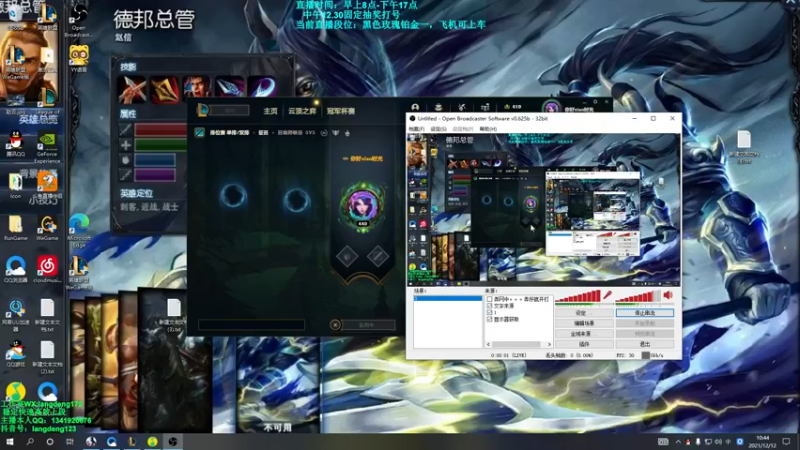The width and height of the screenshot is (800, 450).
Task: Open the 档案(F) menu in OBS
Action: coord(416,129)
